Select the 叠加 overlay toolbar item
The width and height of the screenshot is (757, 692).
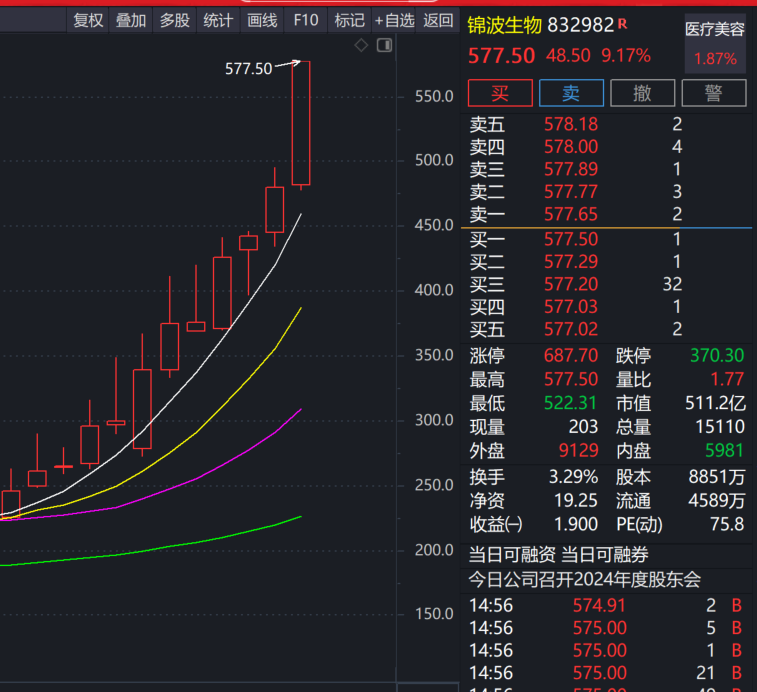click(131, 20)
